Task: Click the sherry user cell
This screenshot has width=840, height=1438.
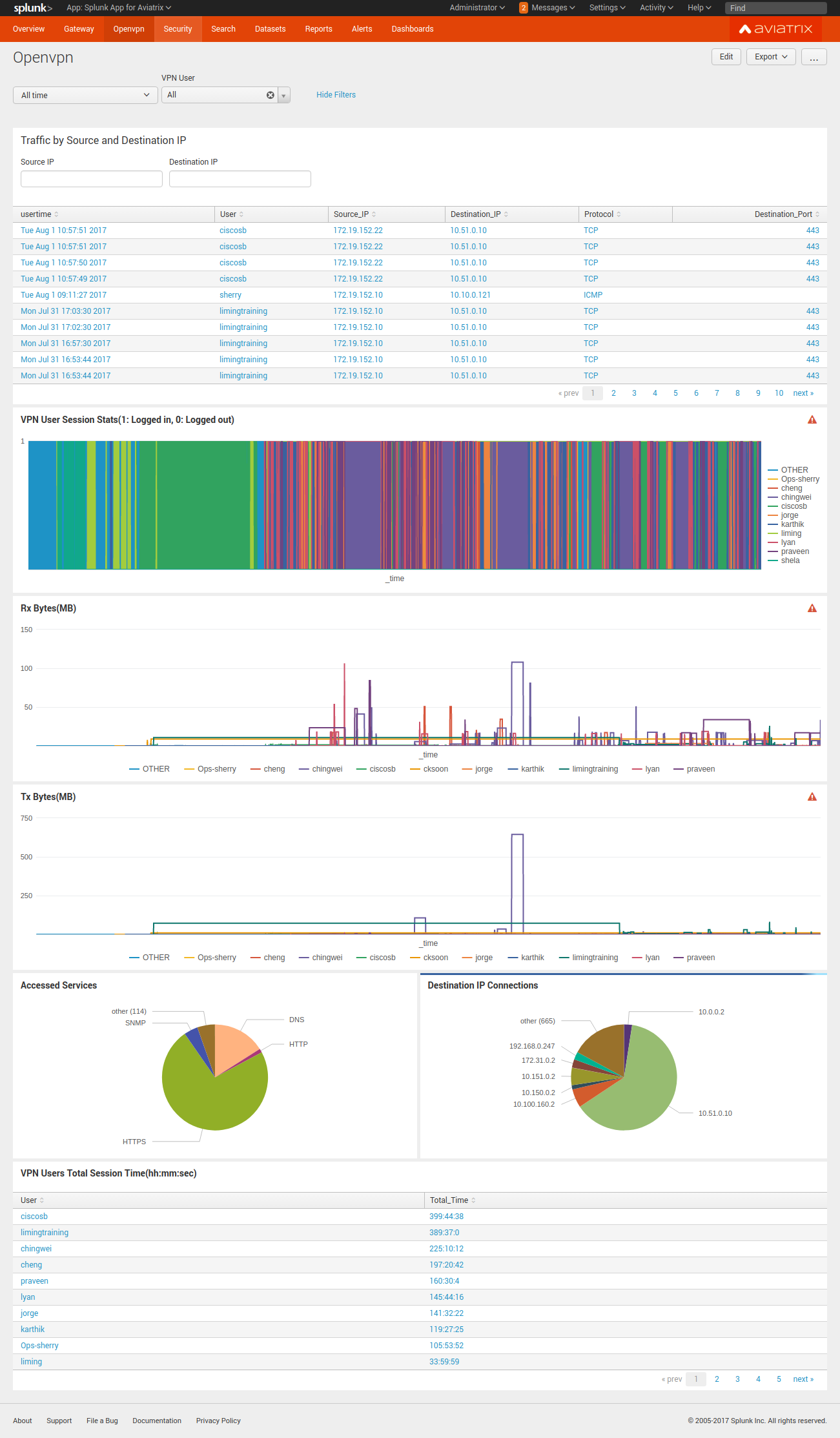Action: click(230, 295)
